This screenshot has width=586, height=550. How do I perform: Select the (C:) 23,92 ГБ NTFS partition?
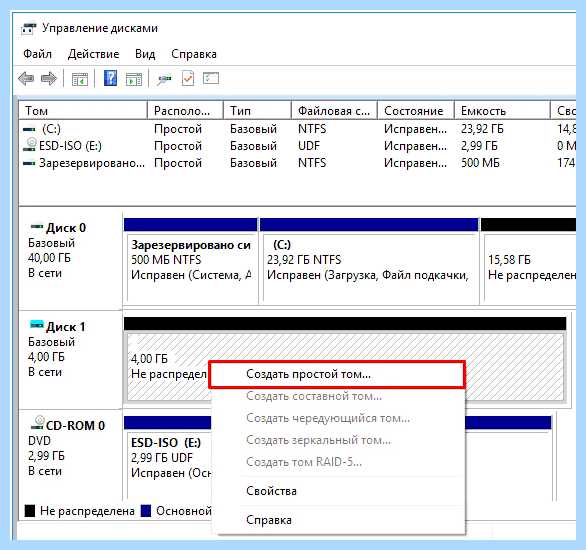pos(370,261)
